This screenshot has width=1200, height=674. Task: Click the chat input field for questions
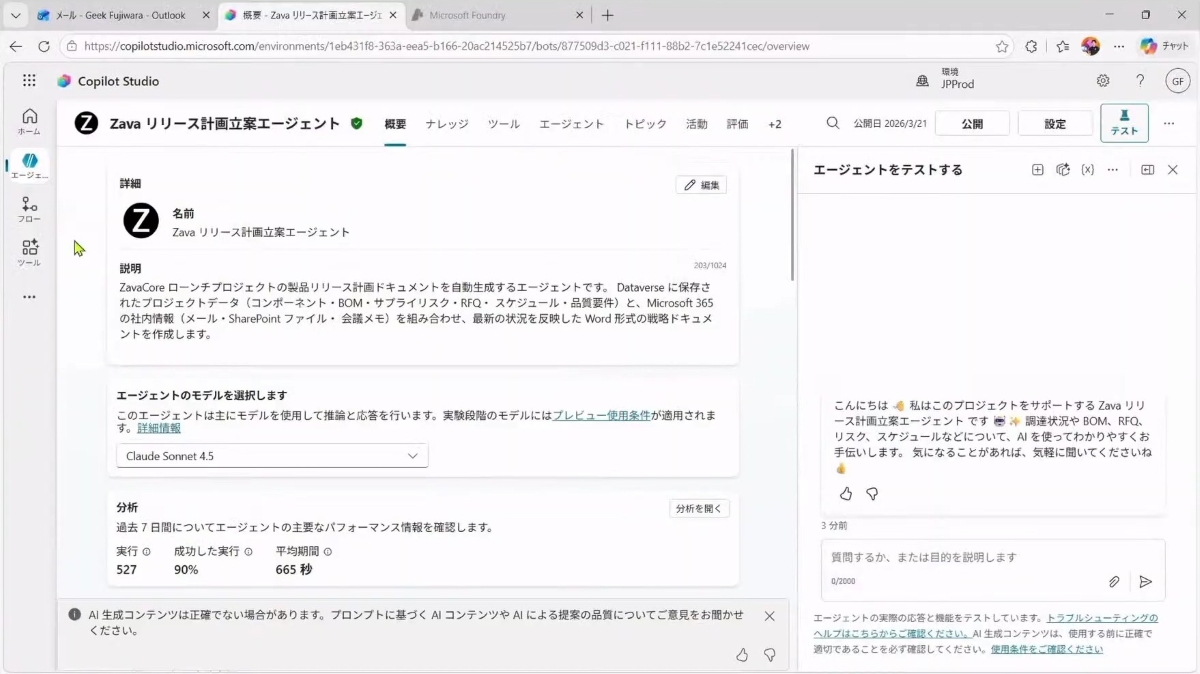960,557
